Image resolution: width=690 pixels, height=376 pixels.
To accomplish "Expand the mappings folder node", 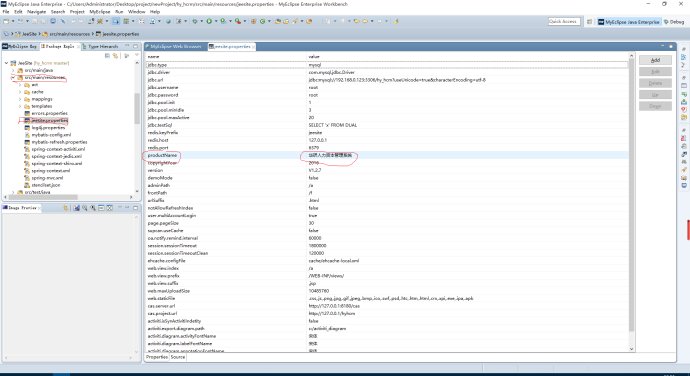I will (x=20, y=99).
